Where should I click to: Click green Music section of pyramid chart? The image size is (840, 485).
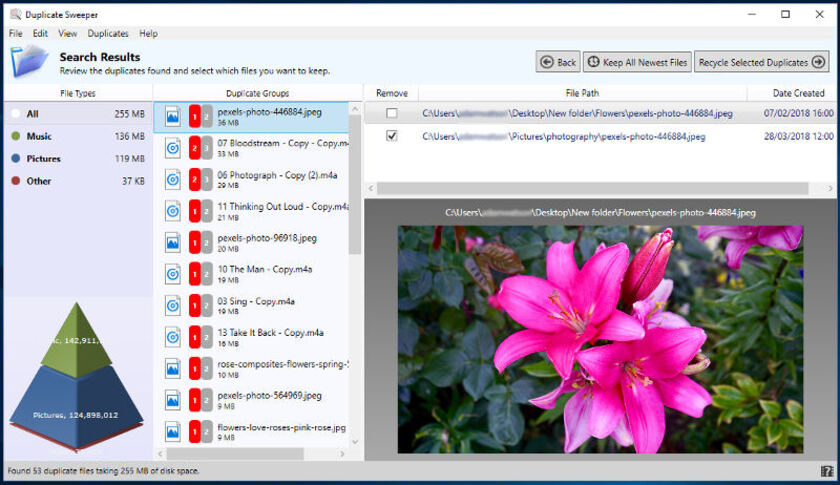(x=77, y=340)
